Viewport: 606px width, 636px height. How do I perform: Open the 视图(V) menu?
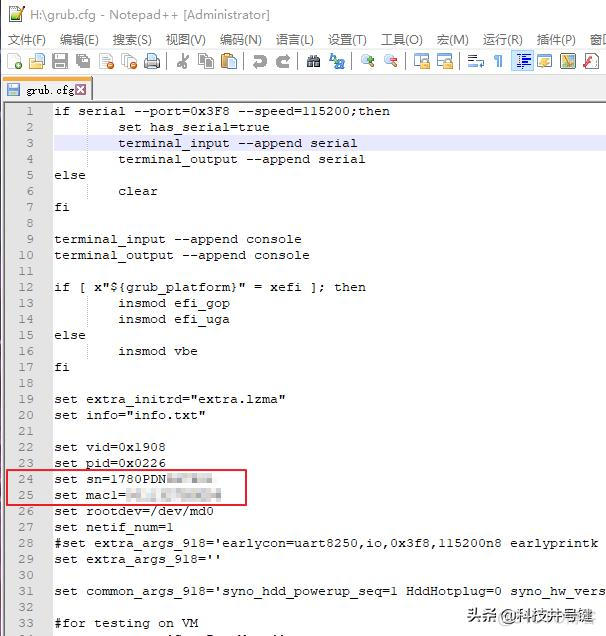185,40
